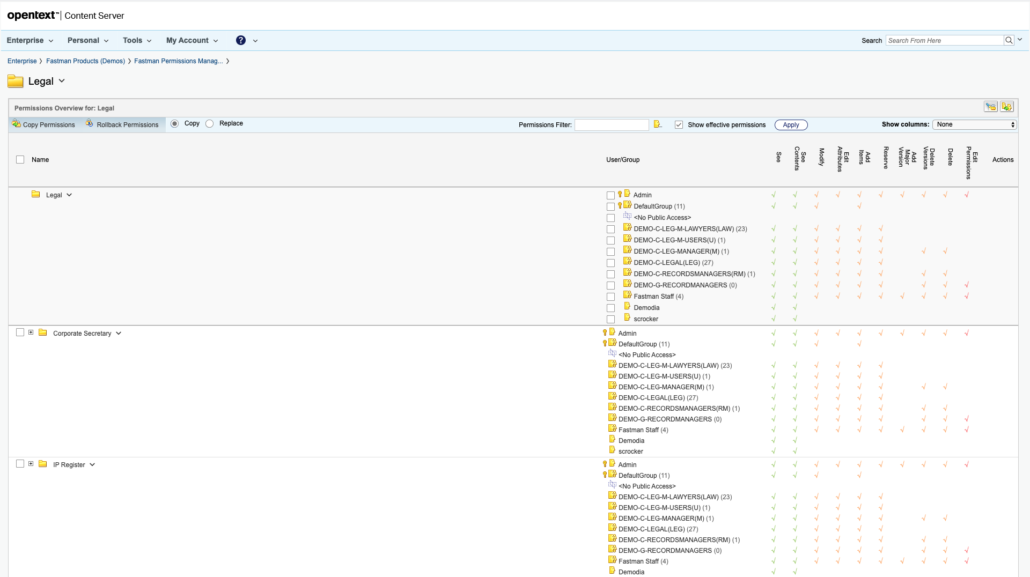Click the Admin user icon in the Legal section
Image resolution: width=1030 pixels, height=577 pixels.
[627, 194]
